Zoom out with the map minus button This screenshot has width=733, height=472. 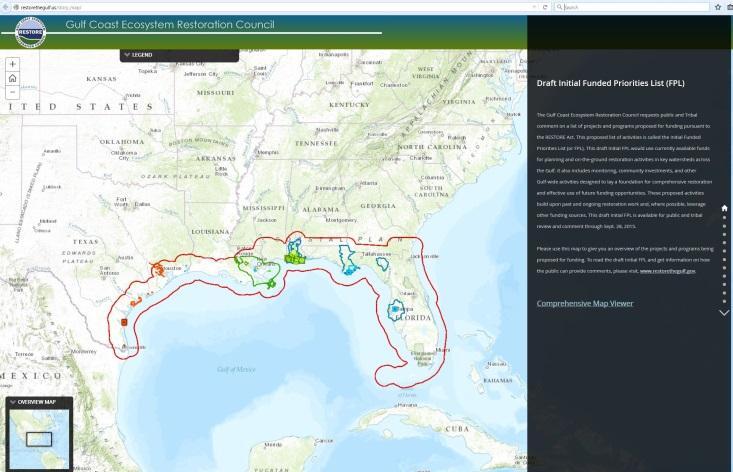(x=13, y=92)
